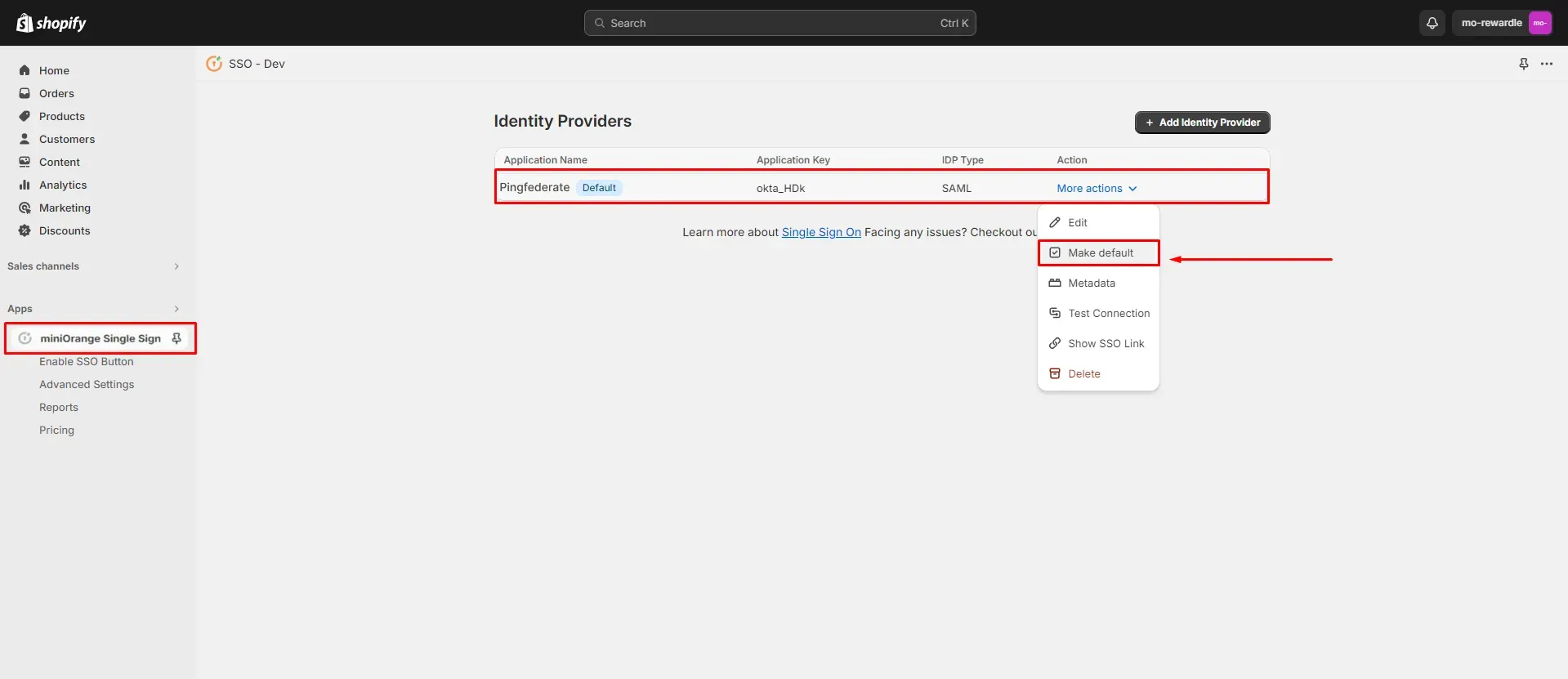This screenshot has height=679, width=1568.
Task: Click the Home icon in sidebar
Action: (25, 70)
